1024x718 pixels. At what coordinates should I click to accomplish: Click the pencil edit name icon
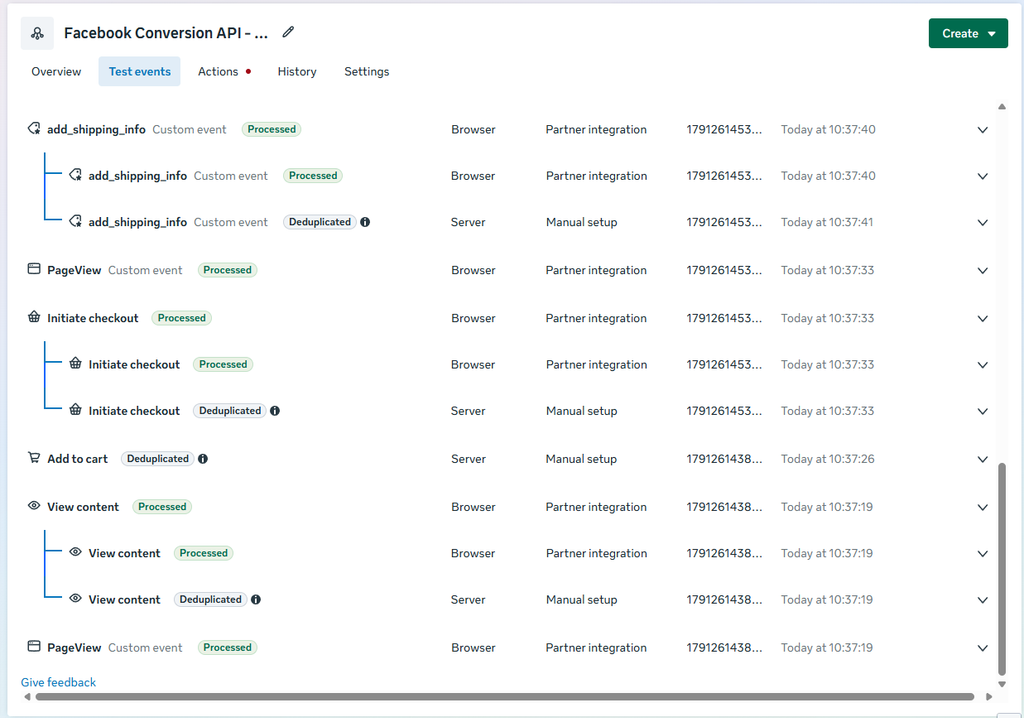pyautogui.click(x=288, y=32)
